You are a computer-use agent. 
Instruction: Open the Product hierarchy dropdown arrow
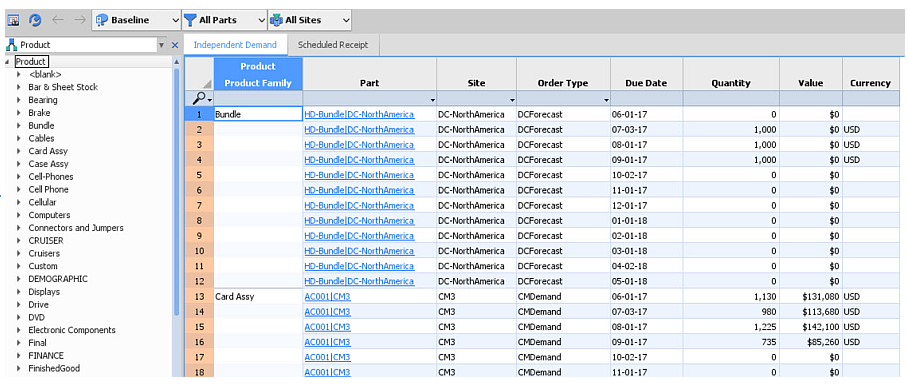(x=161, y=45)
